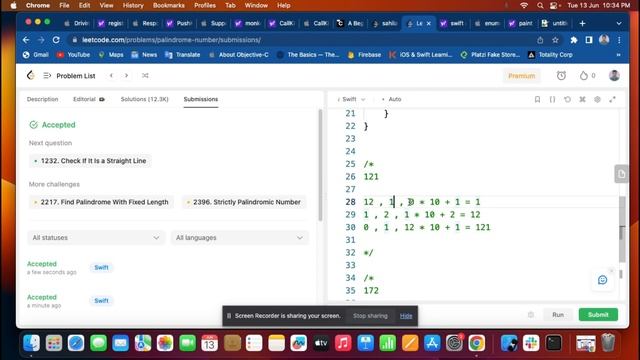Switch to the Solutions (12.3K) tab
640x360 pixels.
pos(144,99)
